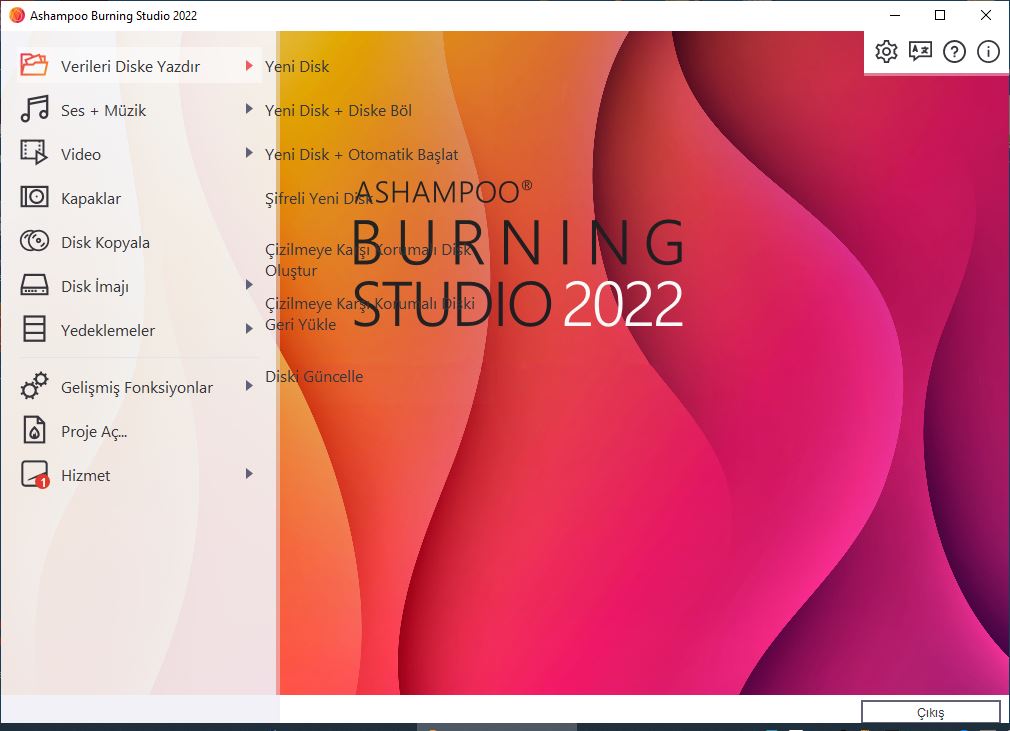Click the Hizmet icon with notification badge
This screenshot has width=1010, height=731.
(x=35, y=474)
